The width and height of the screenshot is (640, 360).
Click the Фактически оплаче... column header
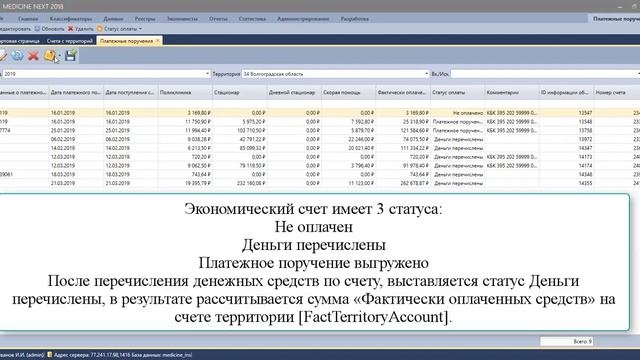tap(403, 93)
